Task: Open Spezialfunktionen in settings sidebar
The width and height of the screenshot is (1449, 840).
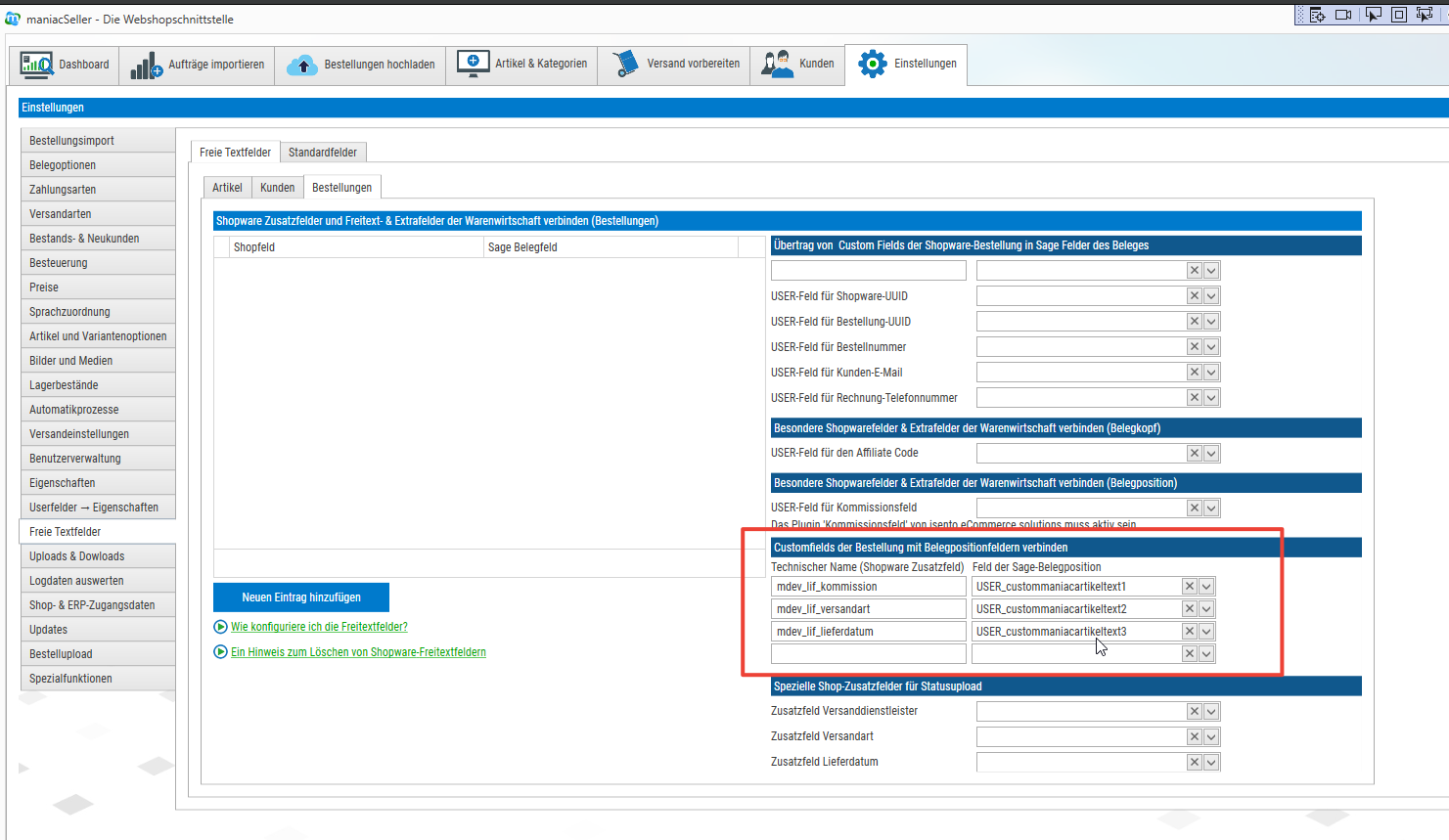Action: click(x=98, y=679)
